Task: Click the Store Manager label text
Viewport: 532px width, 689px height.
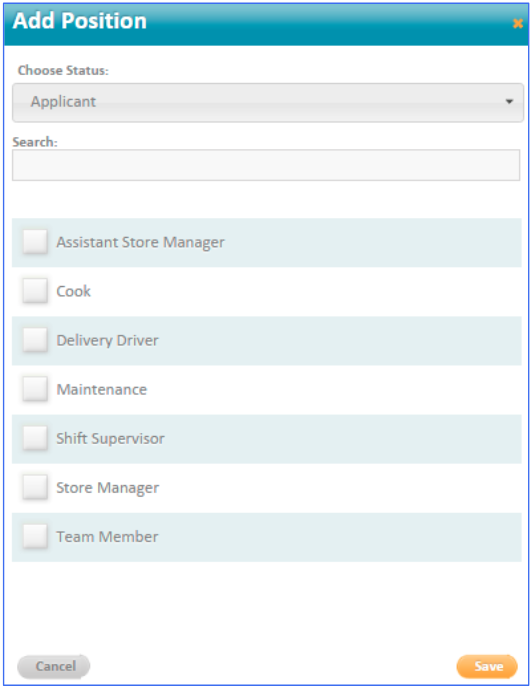Action: coord(108,488)
